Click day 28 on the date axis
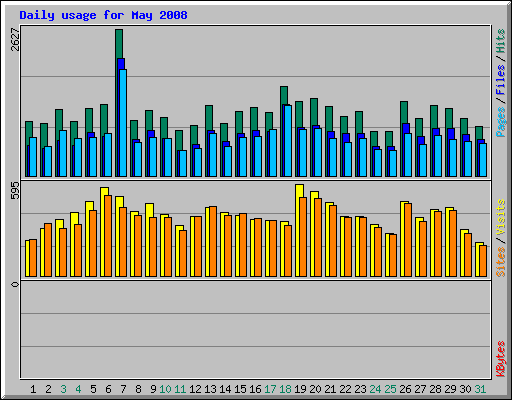512x400 pixels. 435,389
